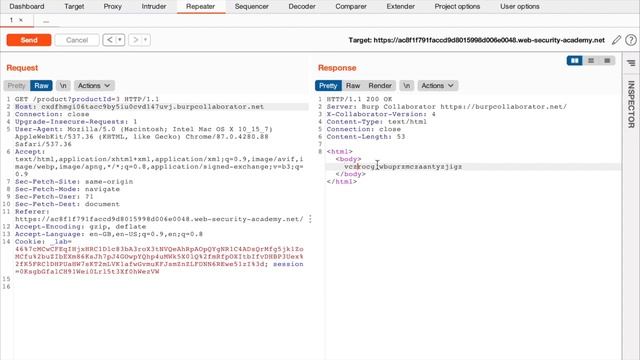Viewport: 640px width, 360px height.
Task: Go back to previous request in history
Action: (x=109, y=40)
